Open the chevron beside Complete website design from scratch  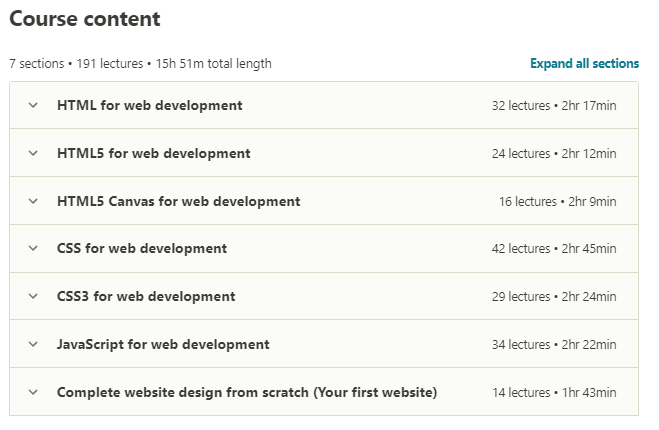33,393
